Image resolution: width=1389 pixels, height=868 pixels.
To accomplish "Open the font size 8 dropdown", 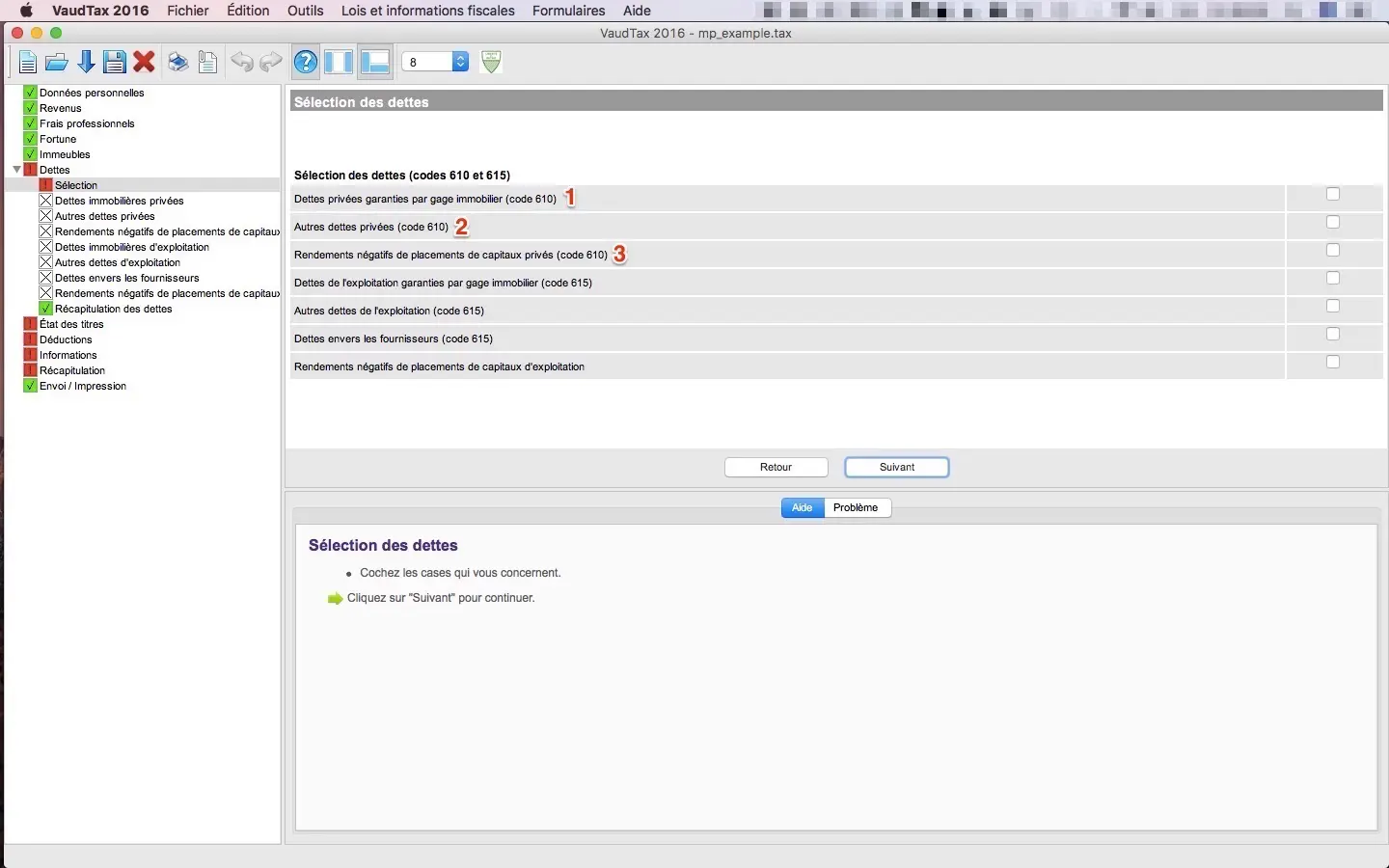I will (435, 62).
